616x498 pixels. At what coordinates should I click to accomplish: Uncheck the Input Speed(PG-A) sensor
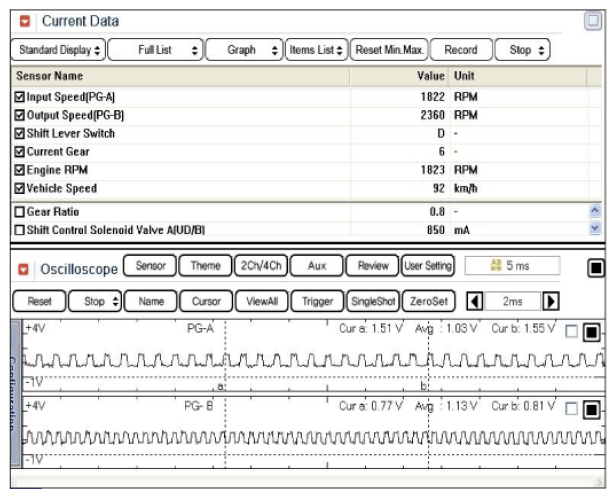click(x=21, y=97)
